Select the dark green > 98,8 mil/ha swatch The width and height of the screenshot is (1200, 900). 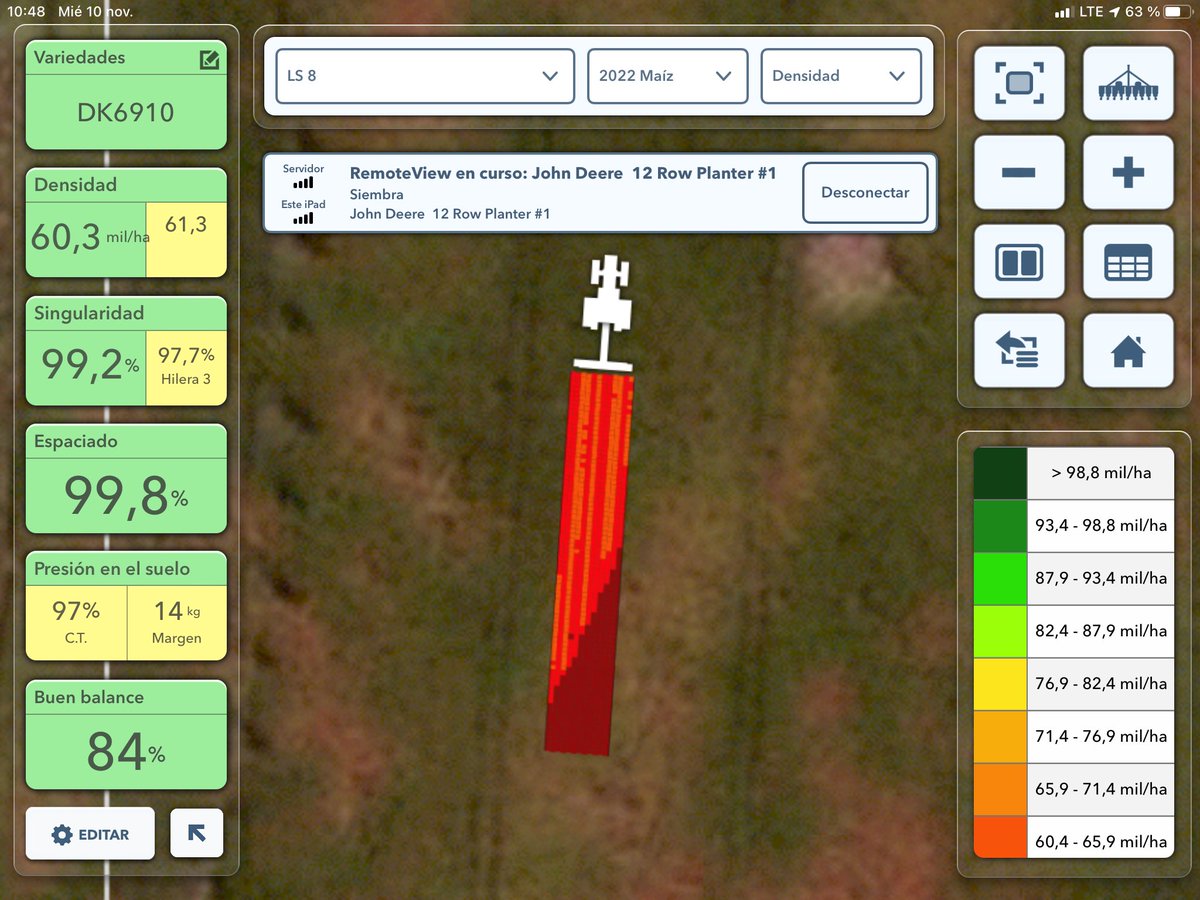pyautogui.click(x=1000, y=473)
